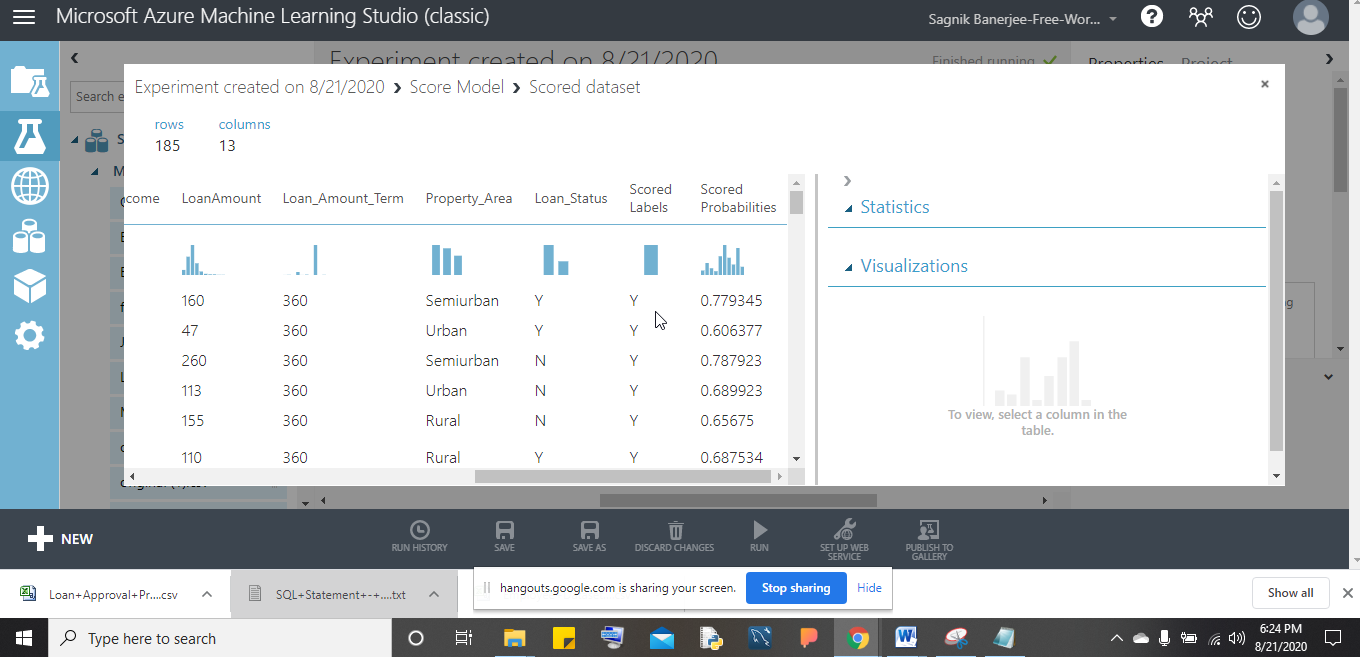Viewport: 1360px width, 657px height.
Task: Click the Save toolbar button
Action: [505, 536]
